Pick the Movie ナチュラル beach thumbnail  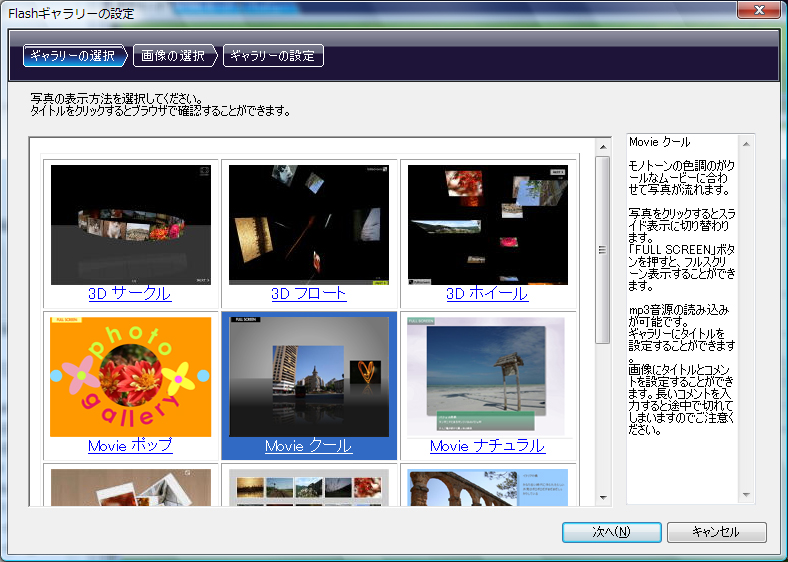pyautogui.click(x=487, y=377)
